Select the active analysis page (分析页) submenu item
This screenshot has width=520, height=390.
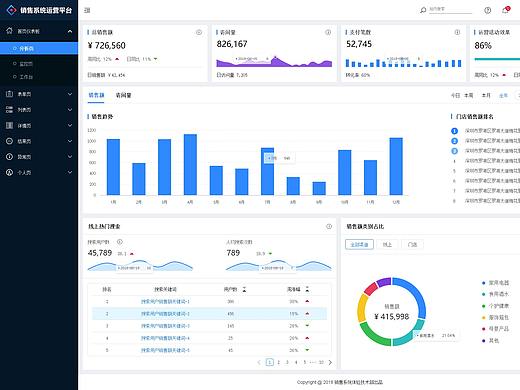(39, 48)
